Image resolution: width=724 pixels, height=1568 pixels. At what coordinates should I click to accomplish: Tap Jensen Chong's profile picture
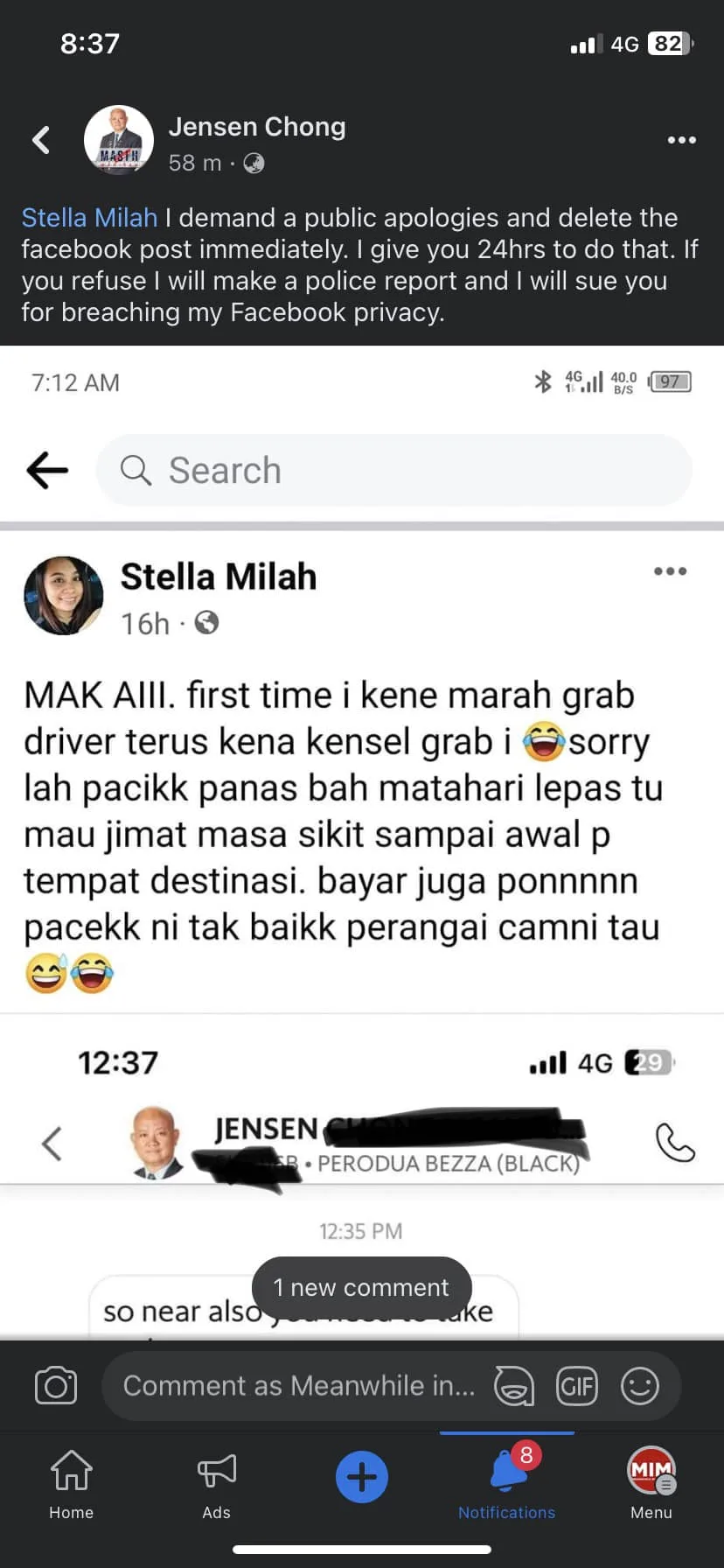(x=119, y=140)
